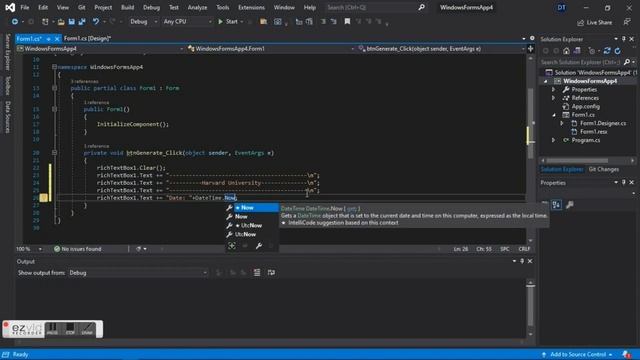Click the bookmark toggle icon in the toolbar
This screenshot has height=360, width=640.
tap(347, 22)
